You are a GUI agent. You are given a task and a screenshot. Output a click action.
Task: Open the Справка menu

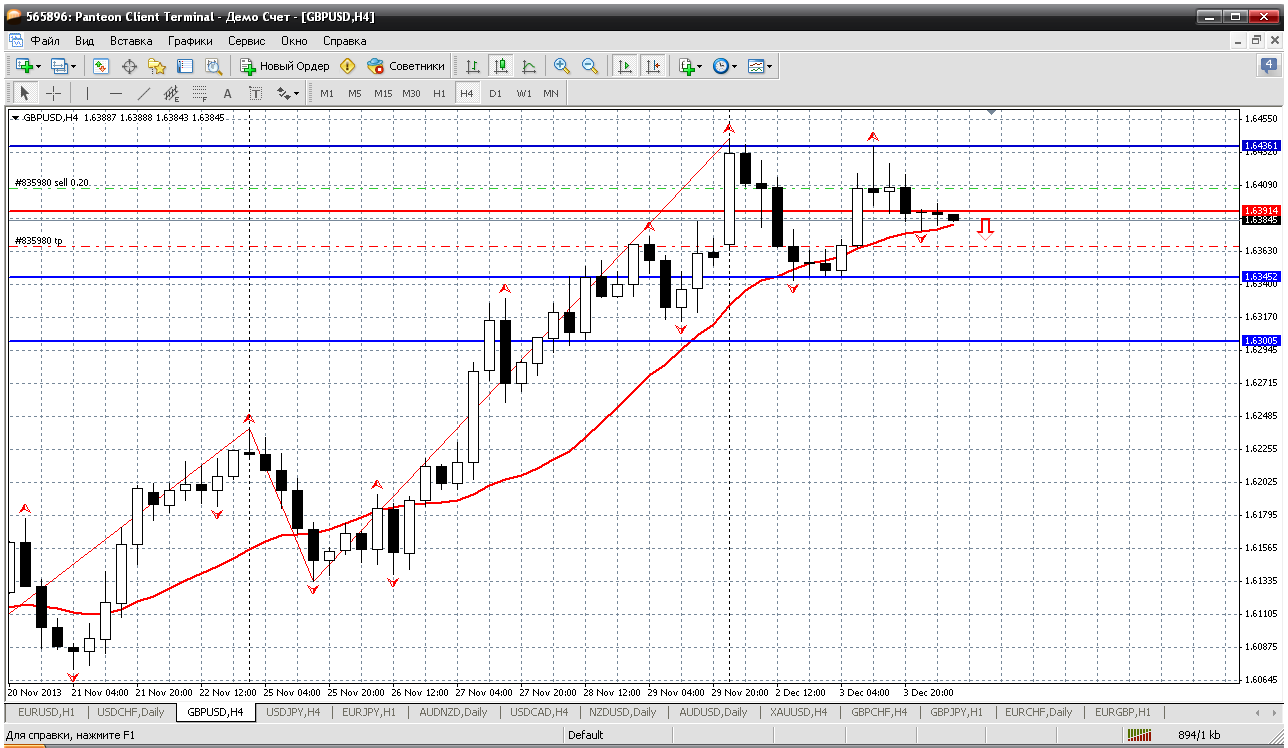point(344,41)
